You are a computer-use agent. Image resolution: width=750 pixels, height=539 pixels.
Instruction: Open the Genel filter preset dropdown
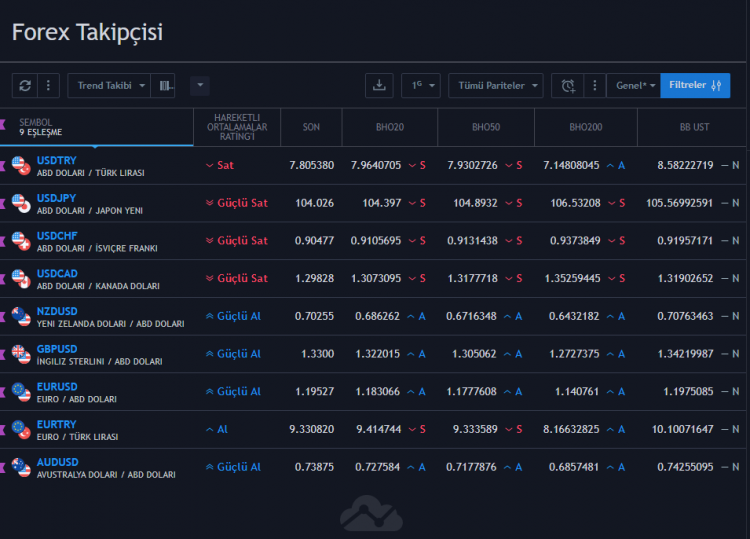point(633,86)
